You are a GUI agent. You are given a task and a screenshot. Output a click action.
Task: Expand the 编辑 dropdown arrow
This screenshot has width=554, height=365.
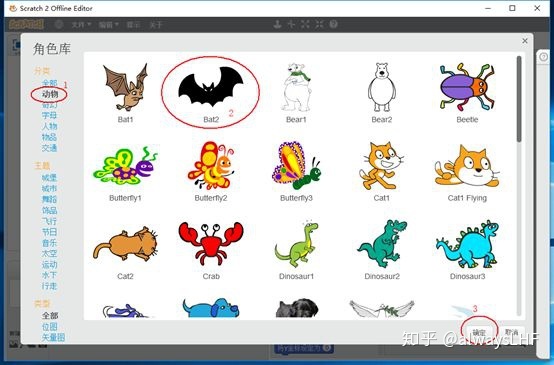tap(117, 24)
